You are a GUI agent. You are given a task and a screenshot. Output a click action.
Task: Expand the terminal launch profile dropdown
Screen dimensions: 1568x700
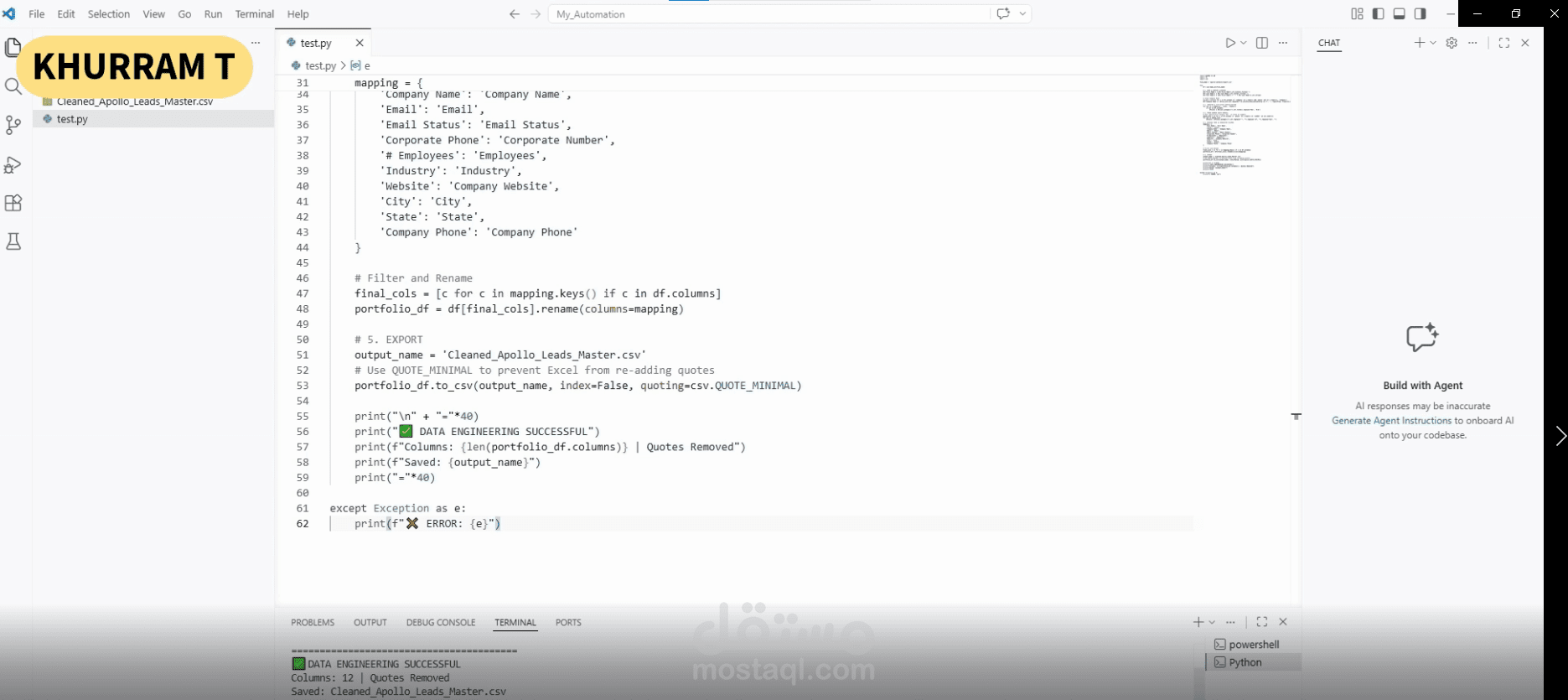coord(1212,622)
